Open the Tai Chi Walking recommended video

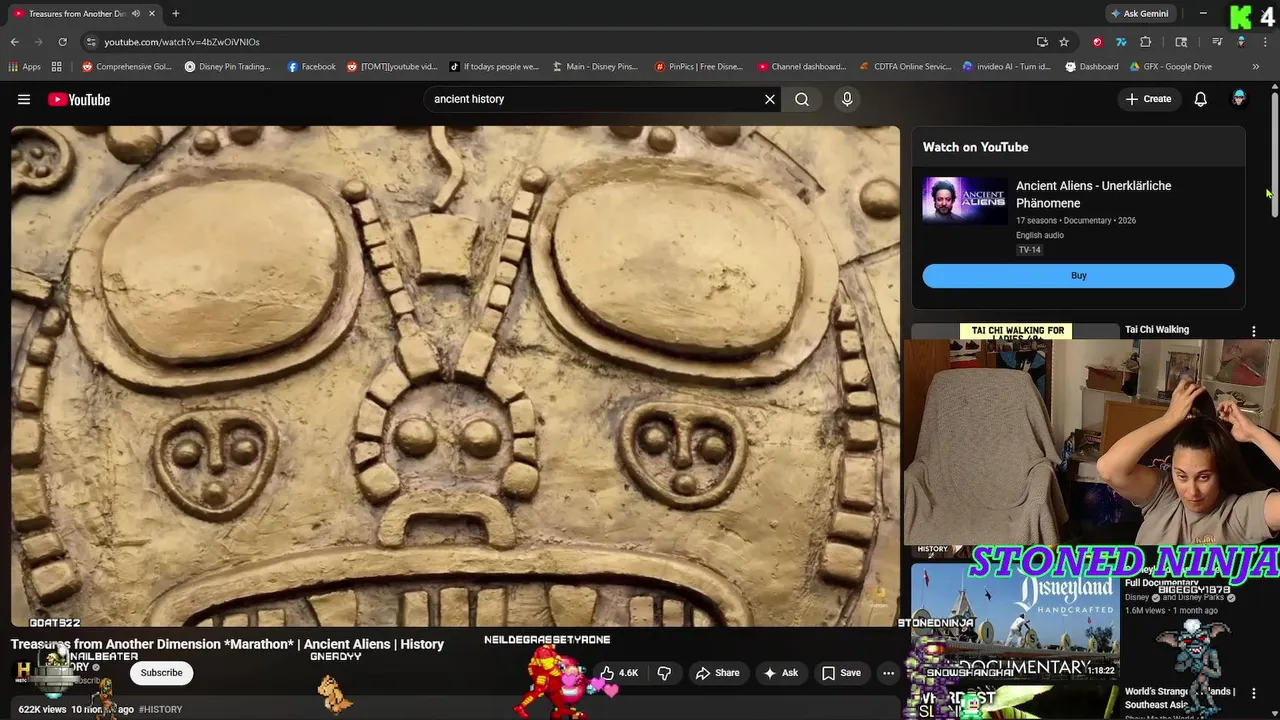(1157, 329)
